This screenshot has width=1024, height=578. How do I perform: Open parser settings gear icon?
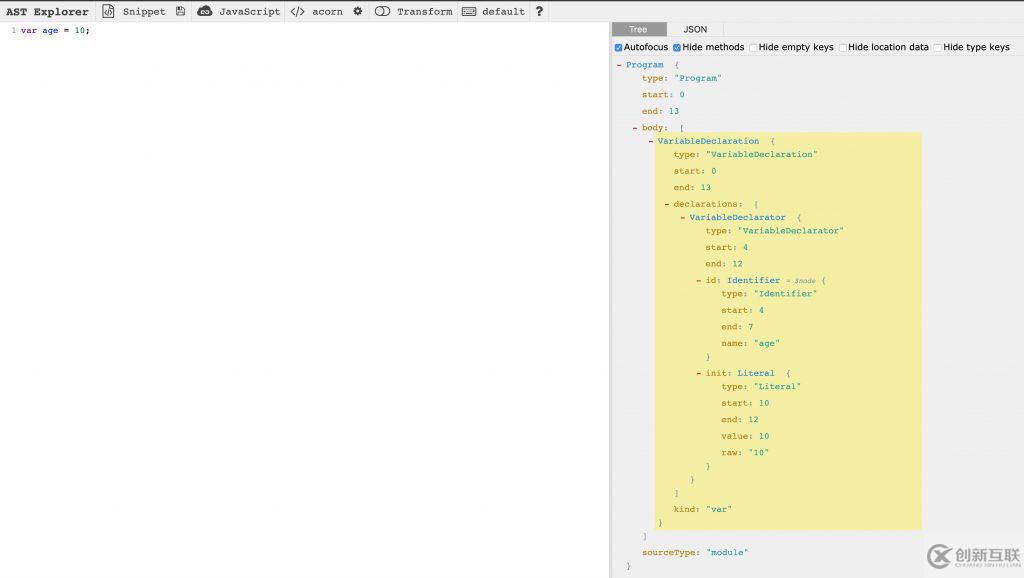[357, 12]
